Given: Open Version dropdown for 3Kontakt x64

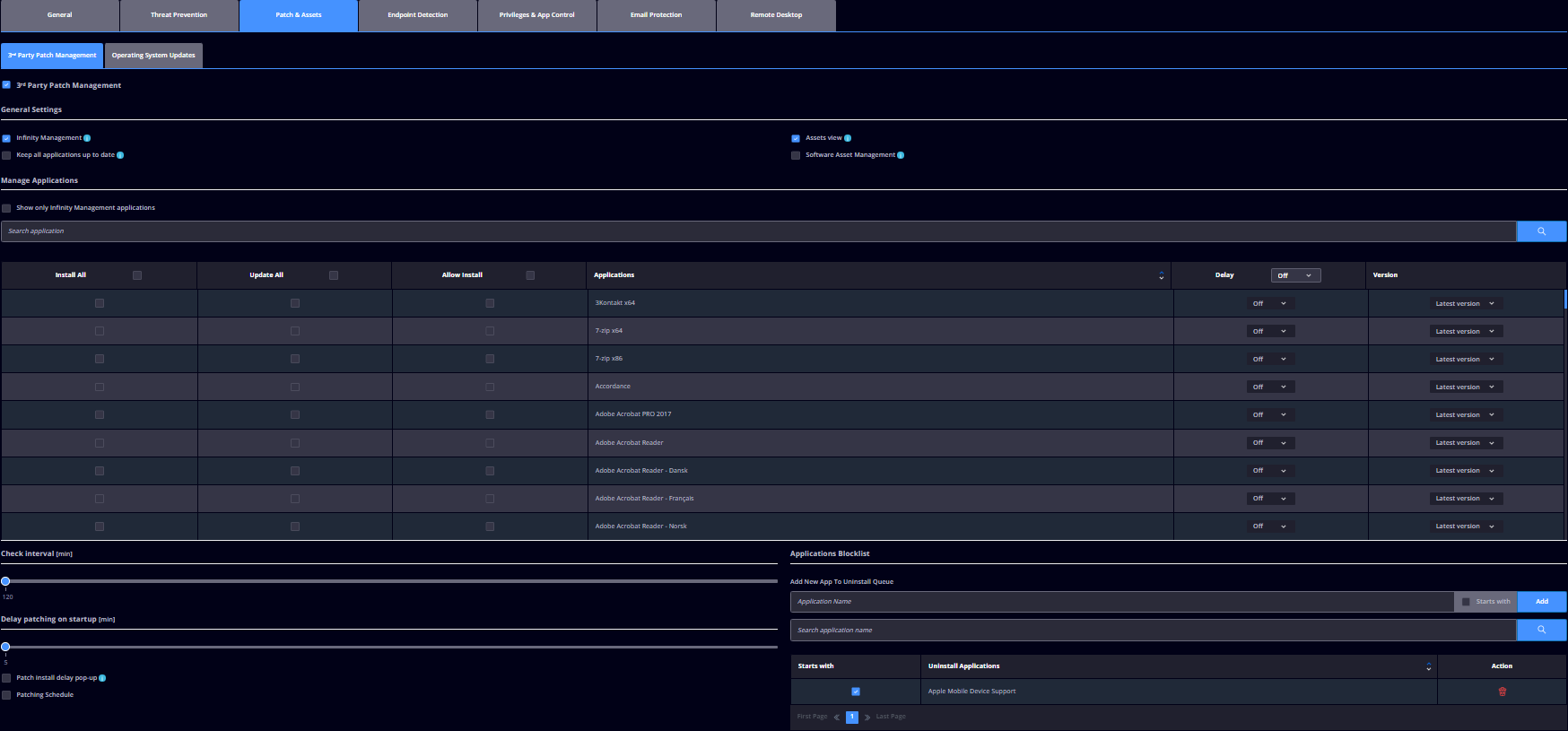Looking at the screenshot, I should pyautogui.click(x=1466, y=303).
